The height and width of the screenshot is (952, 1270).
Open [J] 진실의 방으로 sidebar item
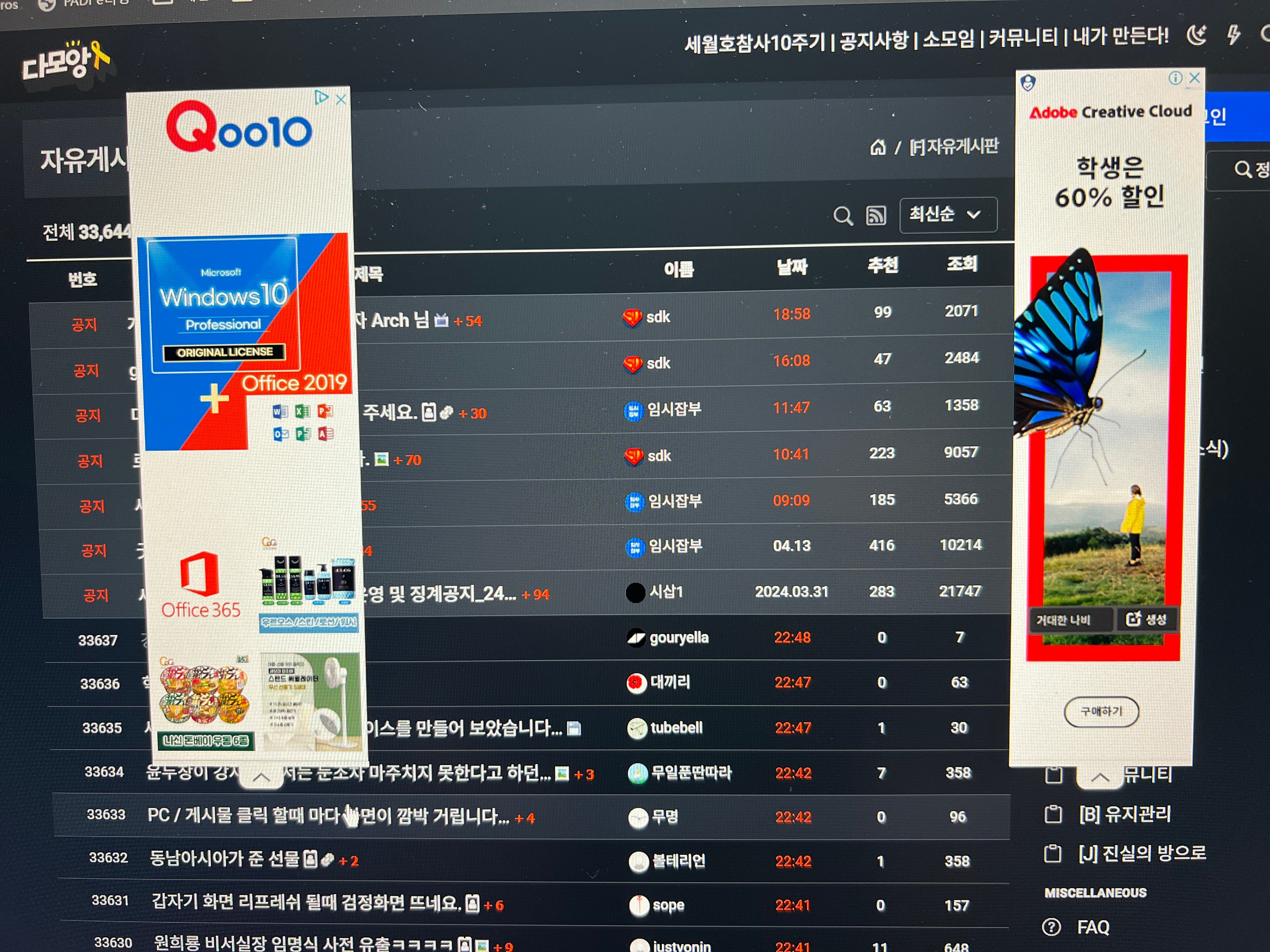click(1142, 853)
